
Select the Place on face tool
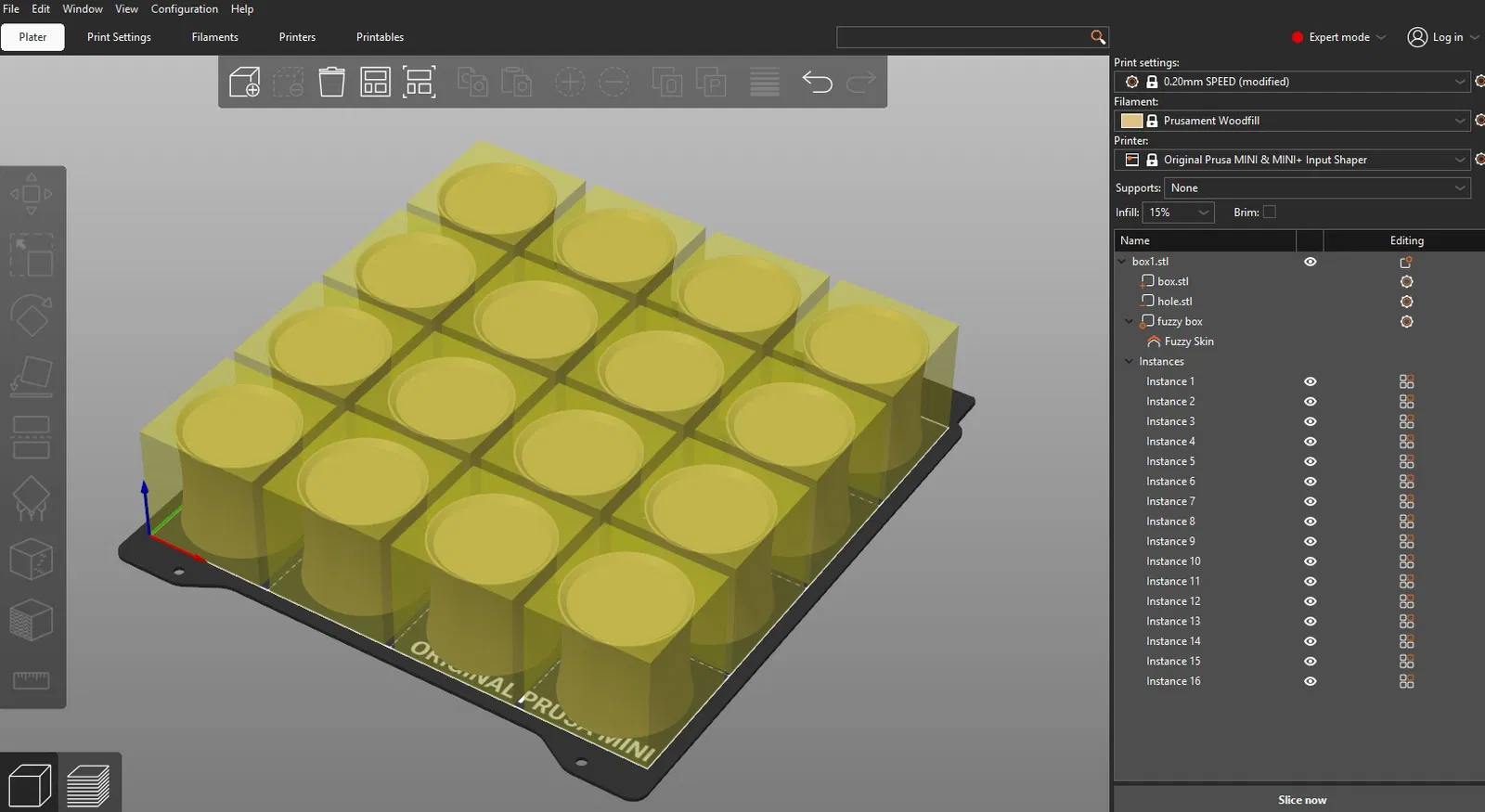click(x=31, y=377)
